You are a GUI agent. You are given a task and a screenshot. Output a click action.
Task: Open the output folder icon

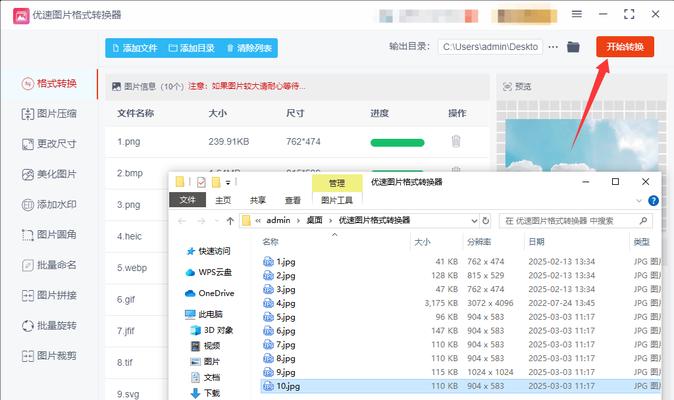pyautogui.click(x=573, y=46)
